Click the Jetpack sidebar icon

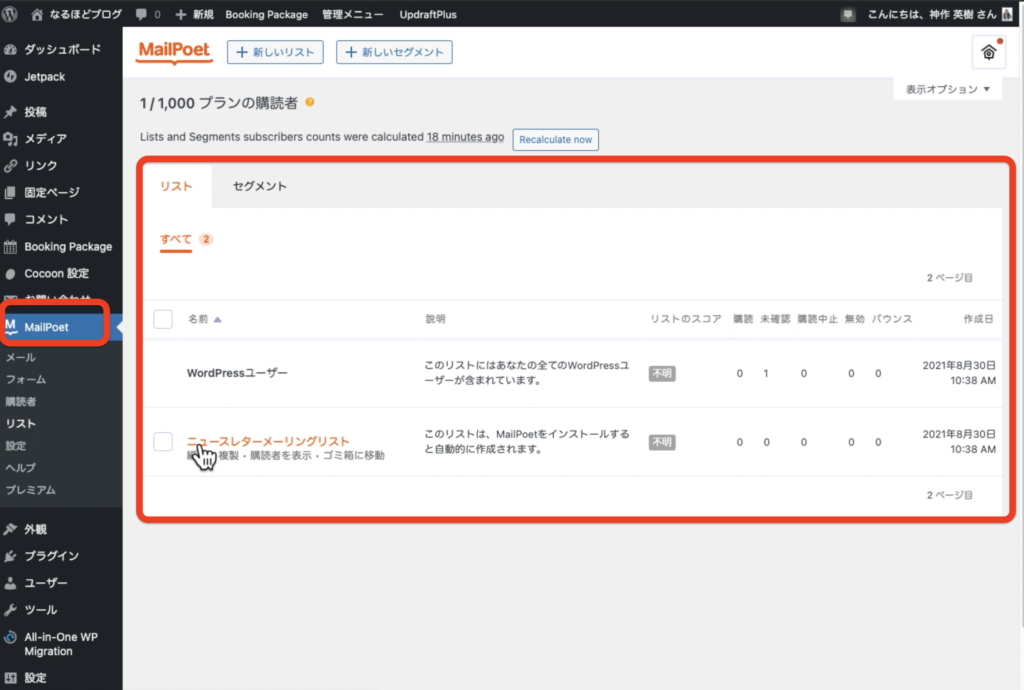[10, 76]
